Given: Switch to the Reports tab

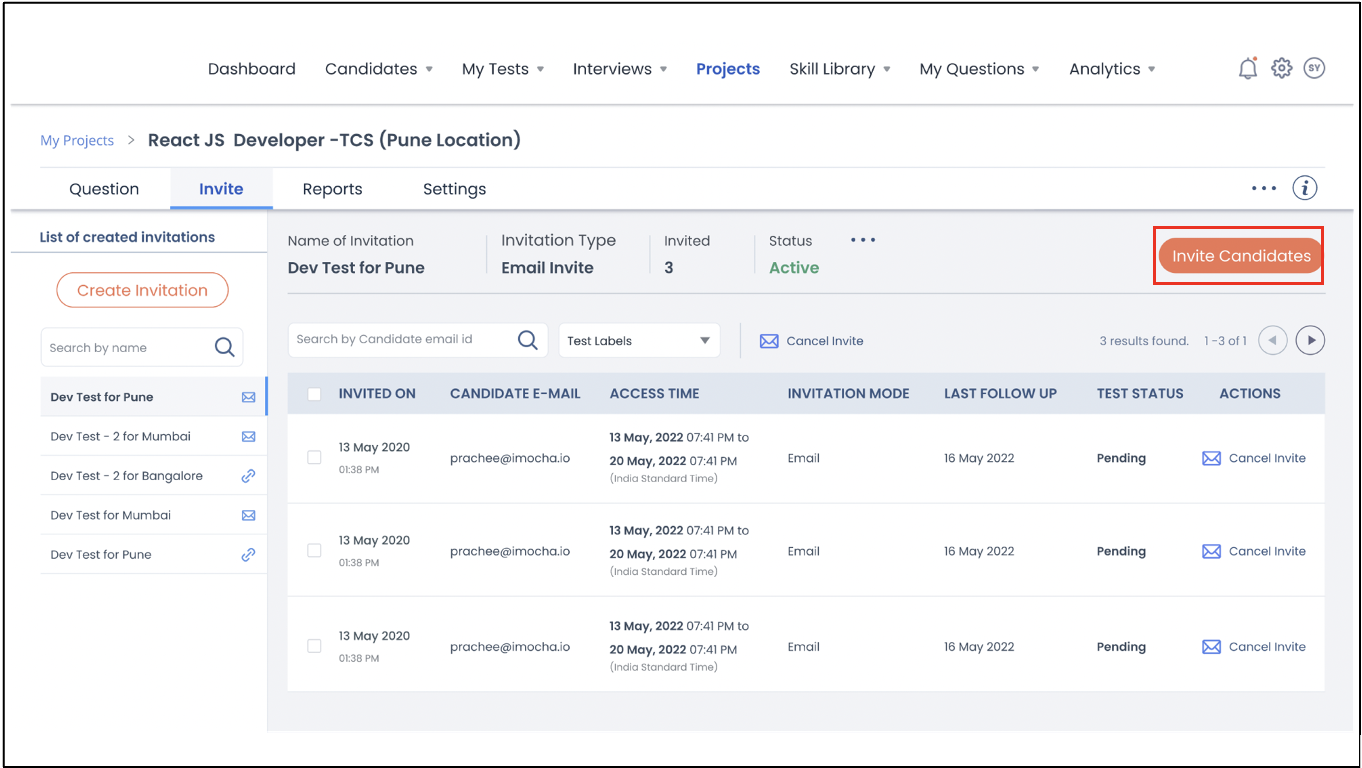Looking at the screenshot, I should click(332, 189).
